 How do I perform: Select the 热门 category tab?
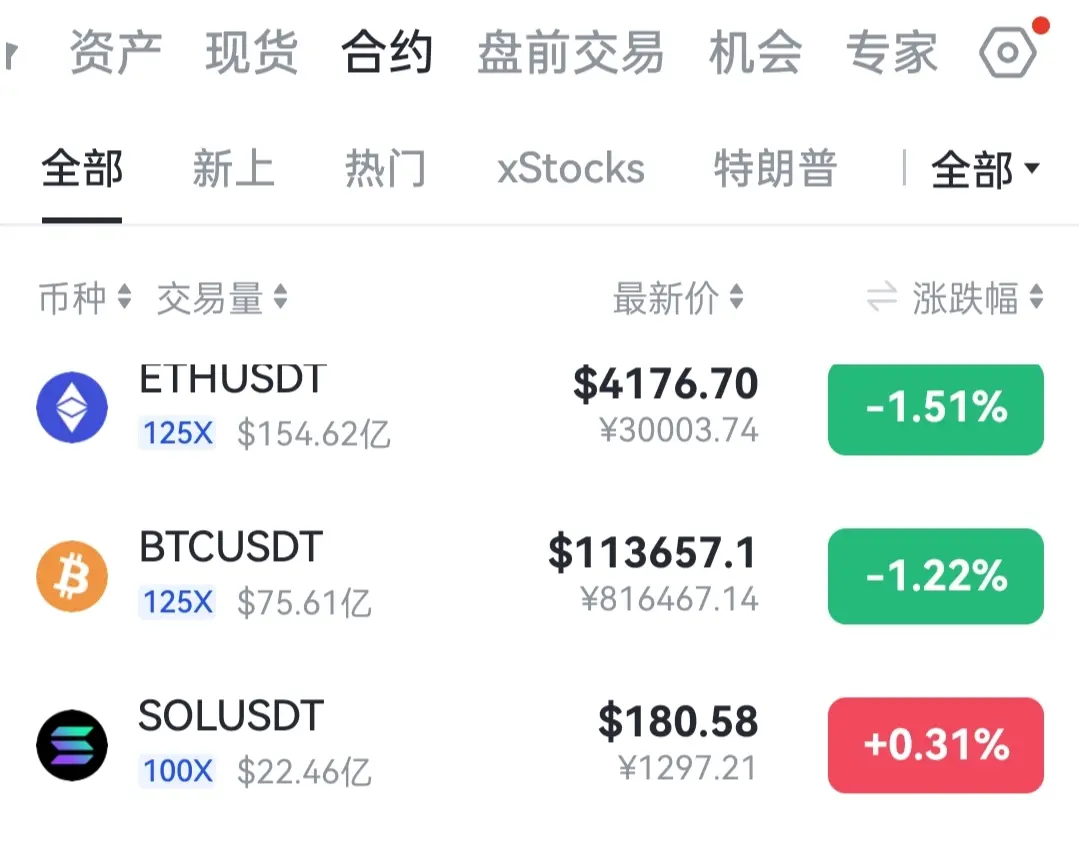click(x=385, y=169)
